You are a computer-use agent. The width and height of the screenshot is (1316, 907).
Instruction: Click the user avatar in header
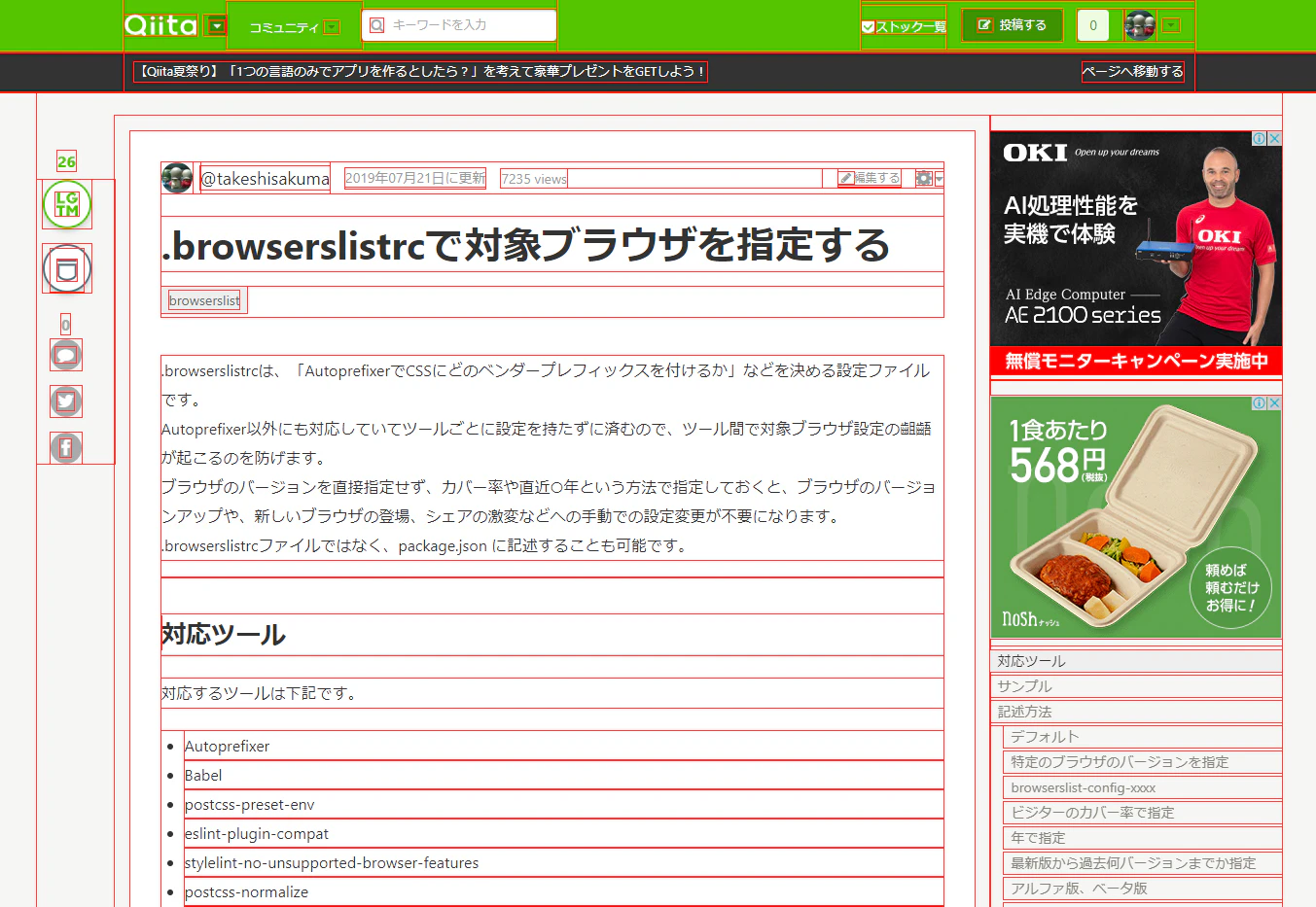point(1140,25)
